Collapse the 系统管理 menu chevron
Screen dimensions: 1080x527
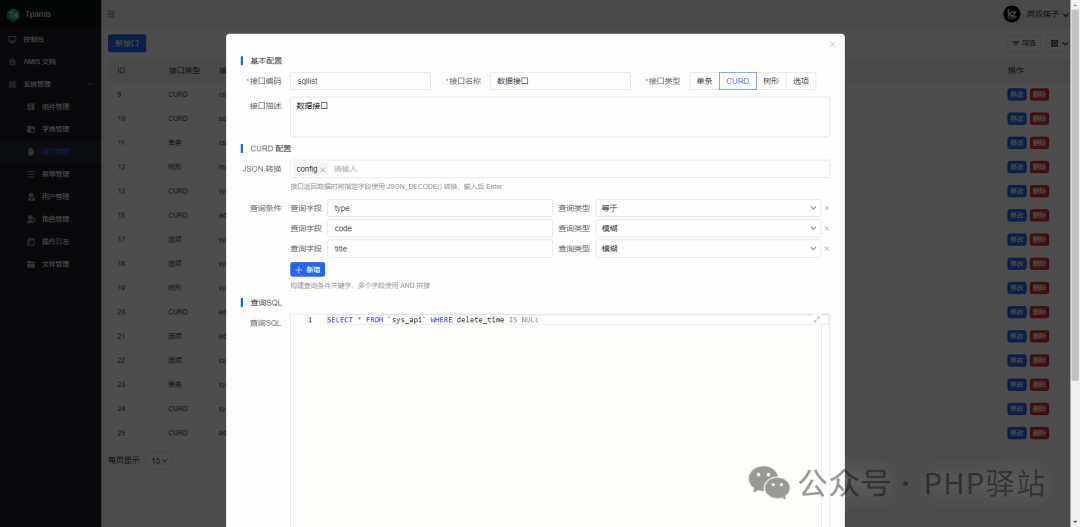pos(90,85)
